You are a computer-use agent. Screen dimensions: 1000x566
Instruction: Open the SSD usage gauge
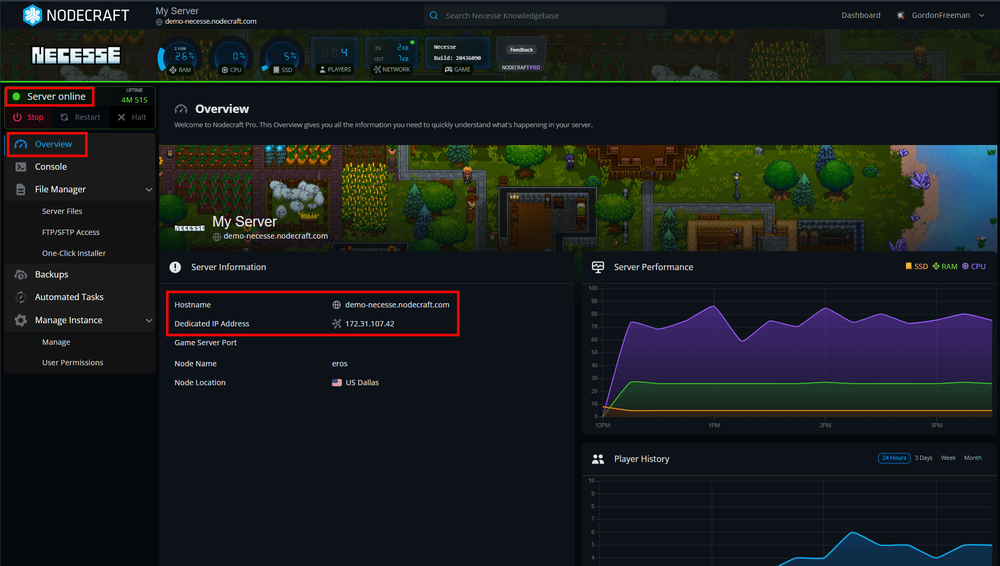(283, 57)
